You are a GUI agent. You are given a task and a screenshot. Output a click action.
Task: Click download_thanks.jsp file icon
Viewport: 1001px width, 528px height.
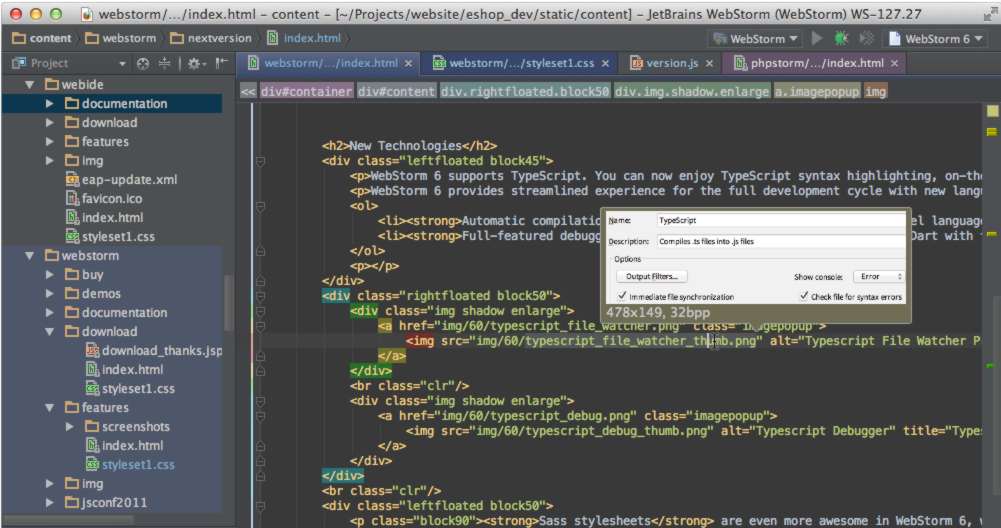[x=93, y=351]
